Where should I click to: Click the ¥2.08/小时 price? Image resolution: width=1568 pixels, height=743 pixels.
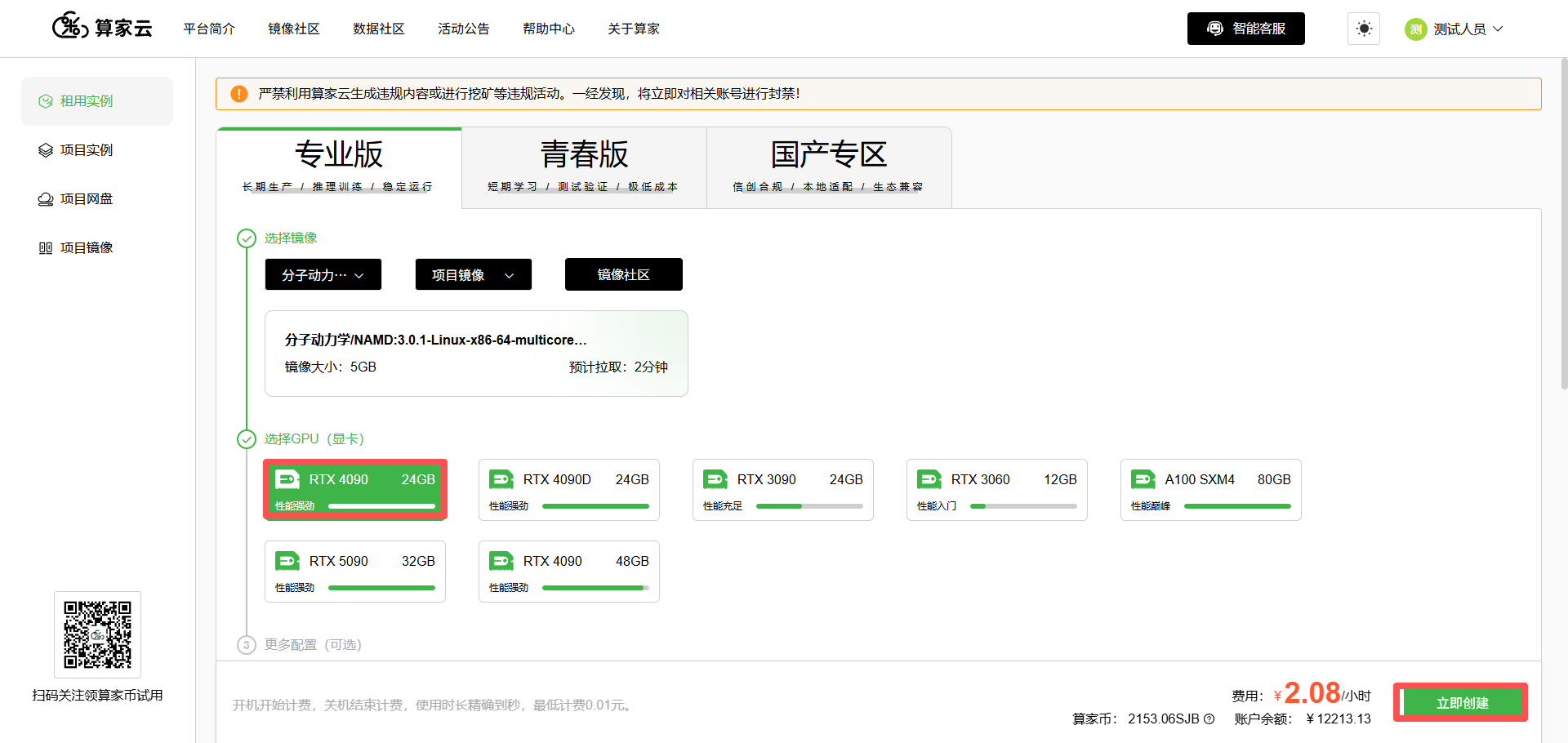pyautogui.click(x=1322, y=693)
